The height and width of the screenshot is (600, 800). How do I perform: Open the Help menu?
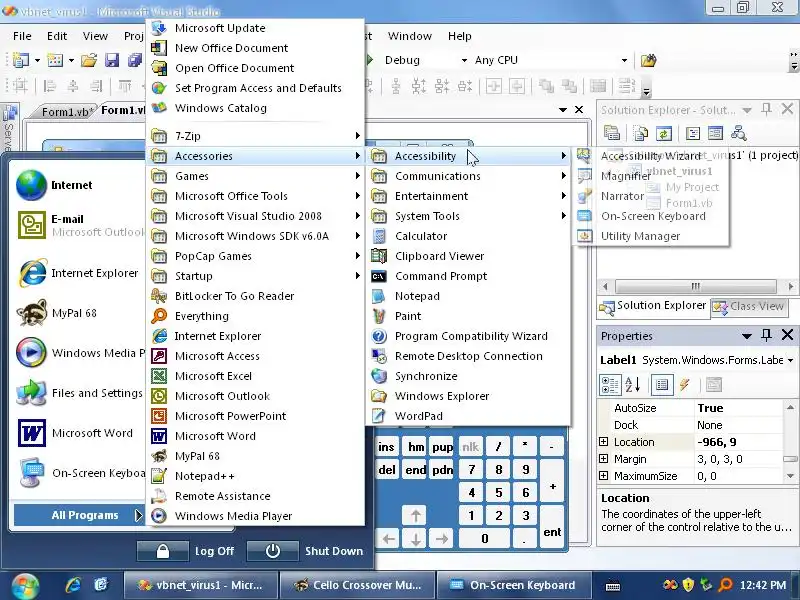pos(460,36)
